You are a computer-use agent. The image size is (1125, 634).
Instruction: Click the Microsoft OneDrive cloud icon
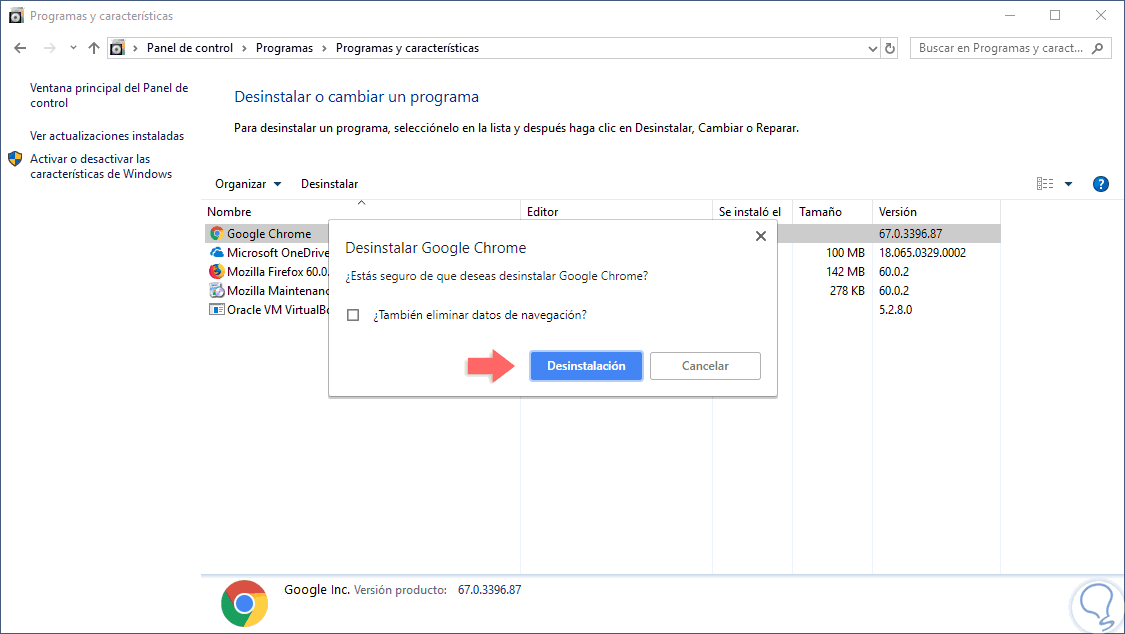click(217, 252)
